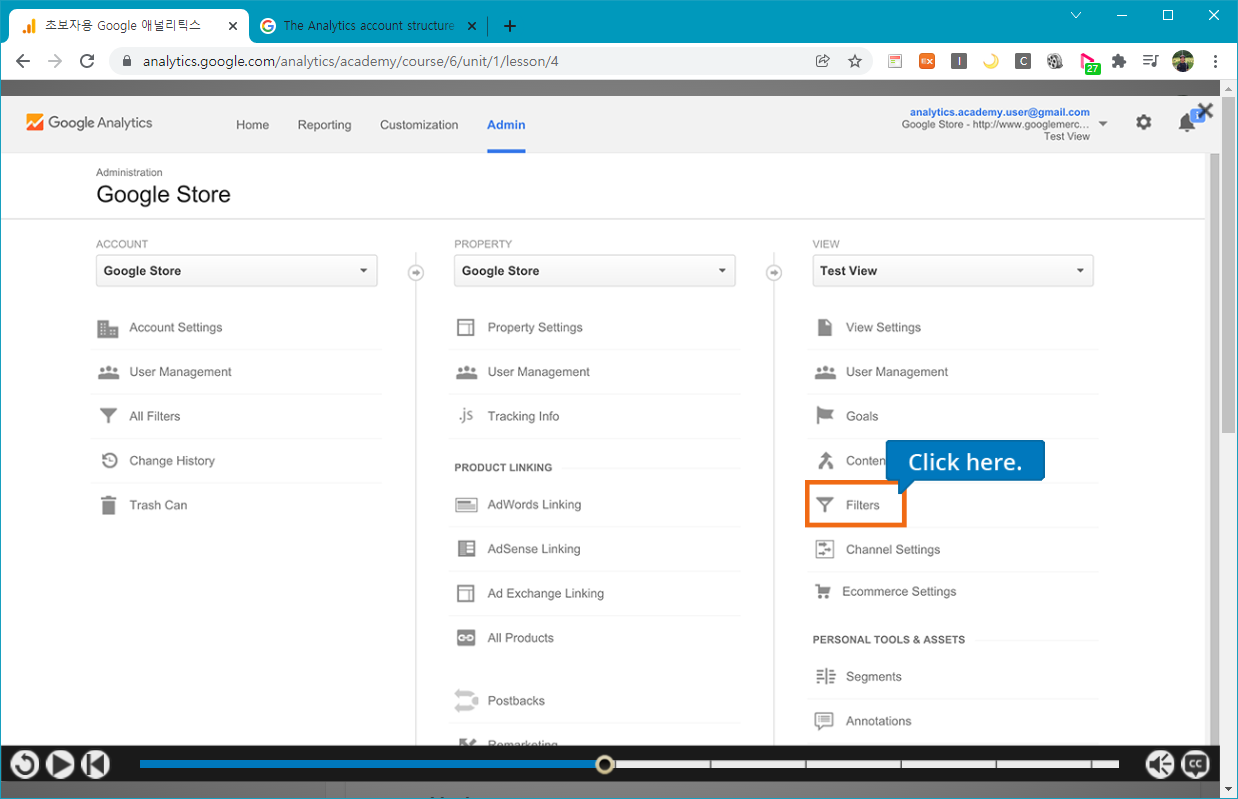1238x799 pixels.
Task: Open Ecommerce Settings link
Action: pyautogui.click(x=899, y=592)
